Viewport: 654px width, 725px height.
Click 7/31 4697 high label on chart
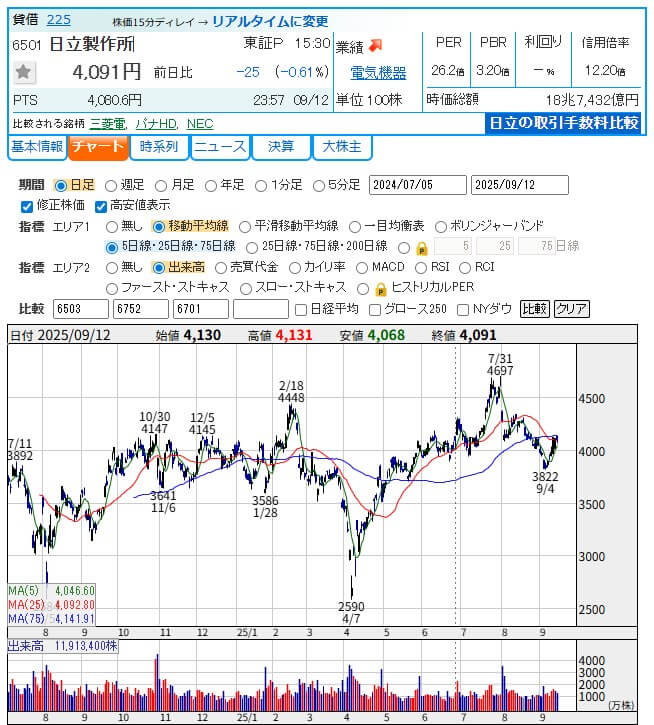[500, 365]
